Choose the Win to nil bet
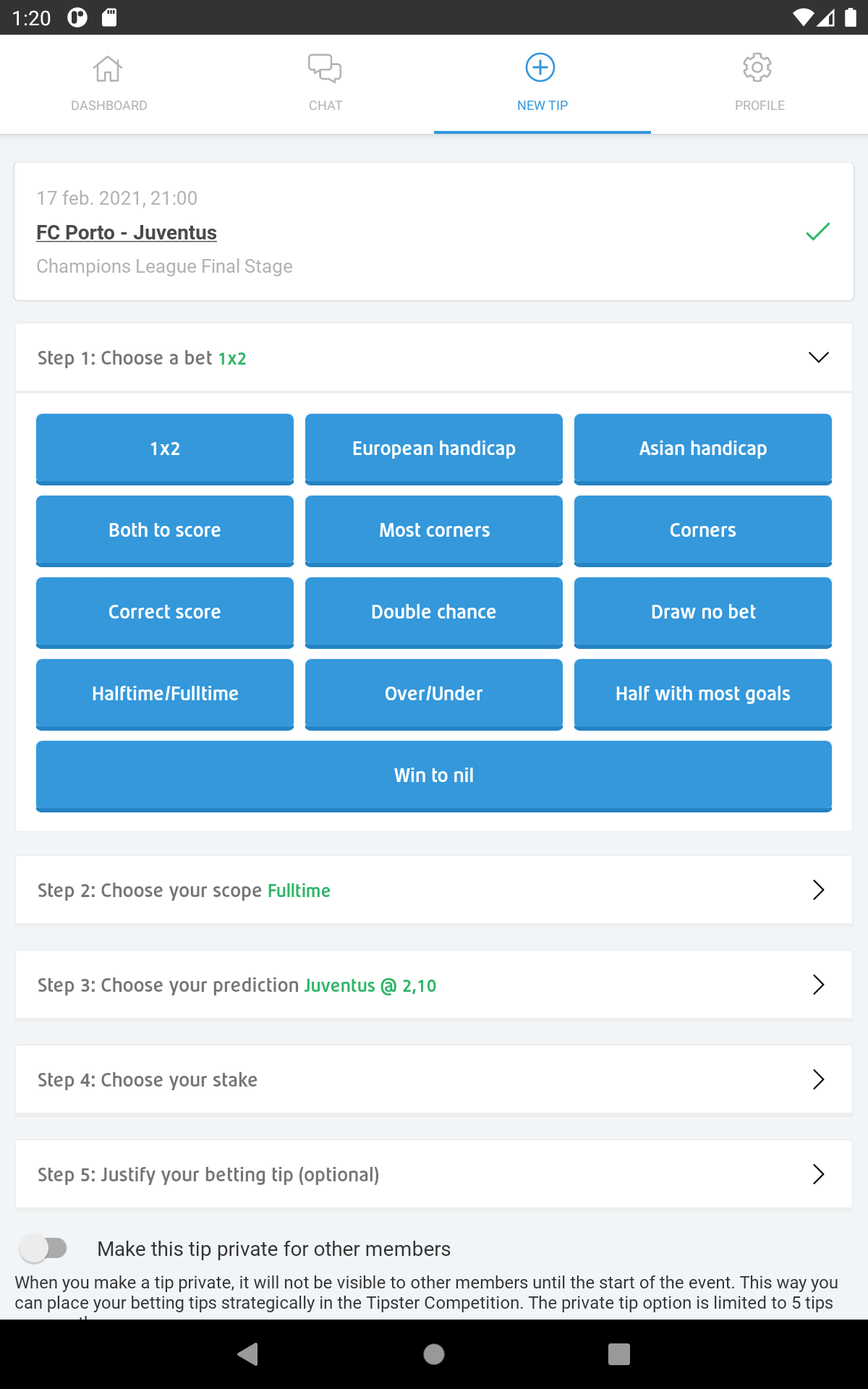Viewport: 868px width, 1389px height. [x=434, y=776]
